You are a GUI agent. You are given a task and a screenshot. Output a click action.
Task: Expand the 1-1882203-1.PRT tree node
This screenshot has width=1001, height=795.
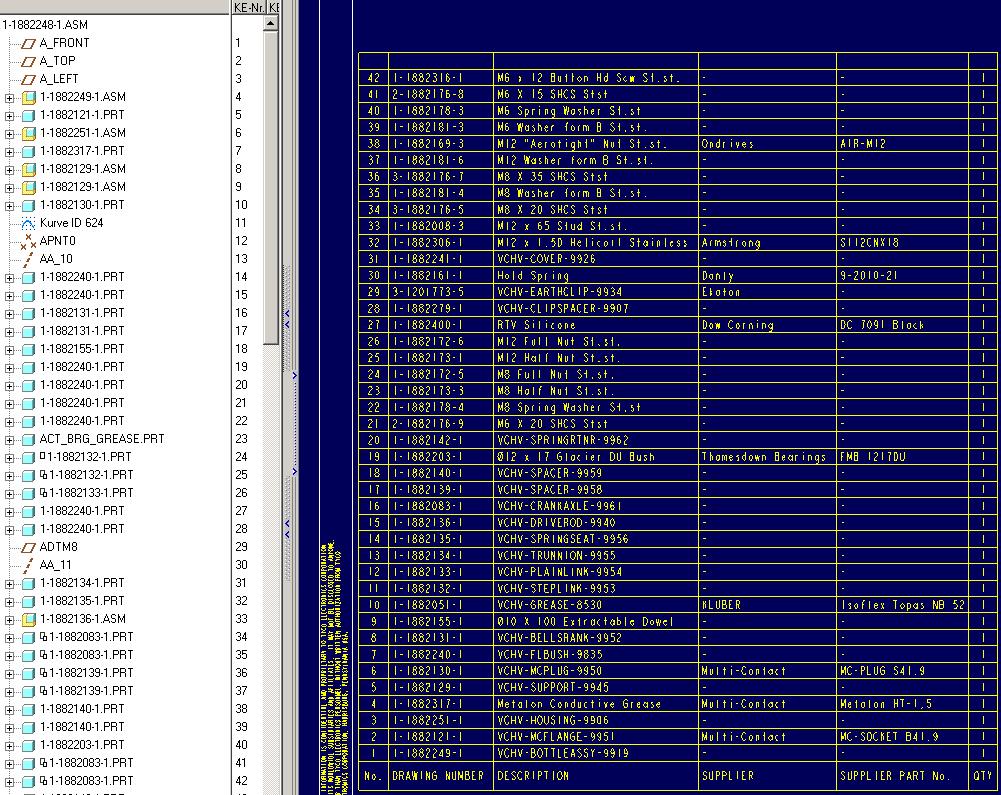point(10,746)
